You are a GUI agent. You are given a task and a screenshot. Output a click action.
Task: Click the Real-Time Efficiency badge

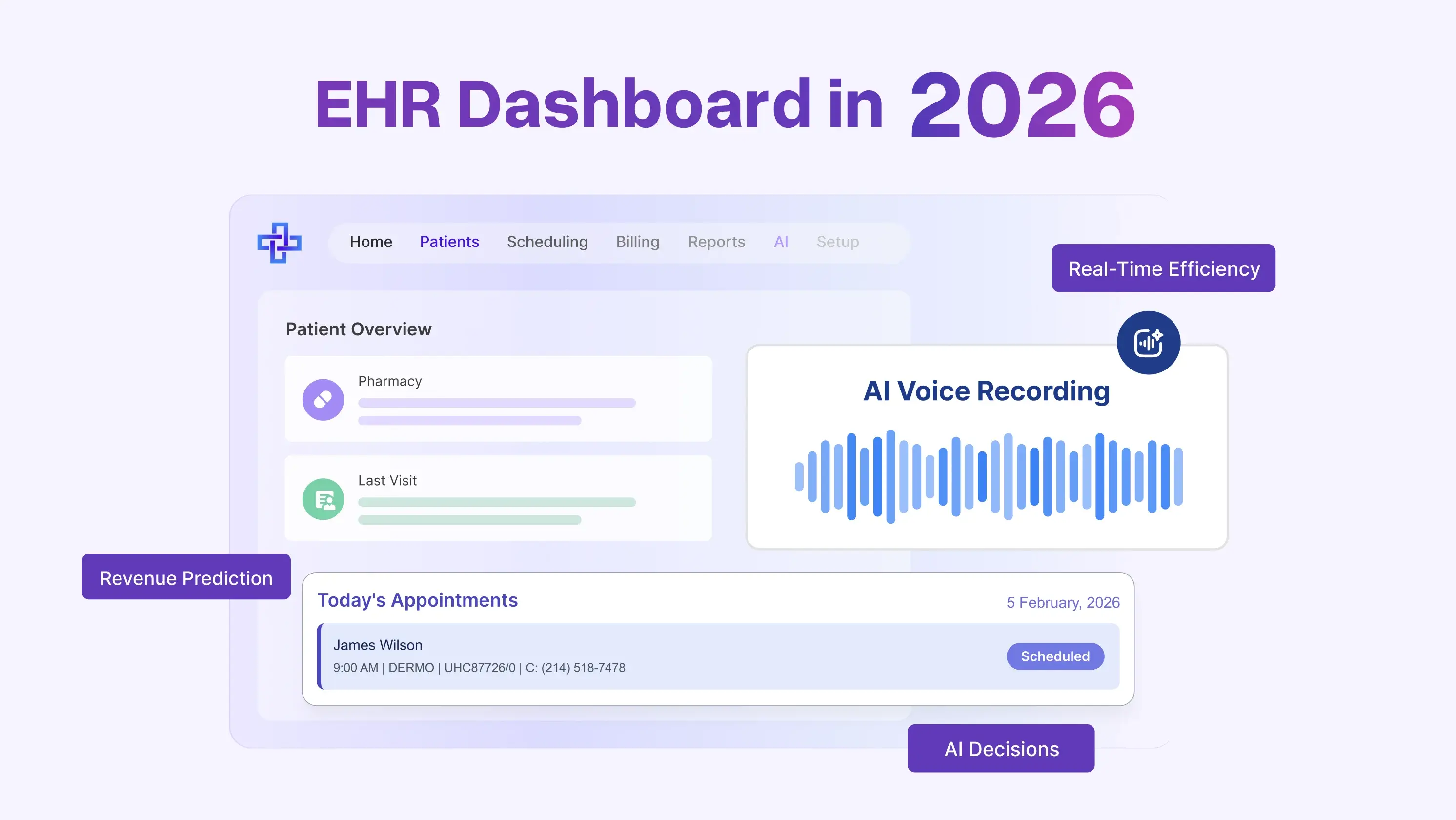pos(1163,268)
